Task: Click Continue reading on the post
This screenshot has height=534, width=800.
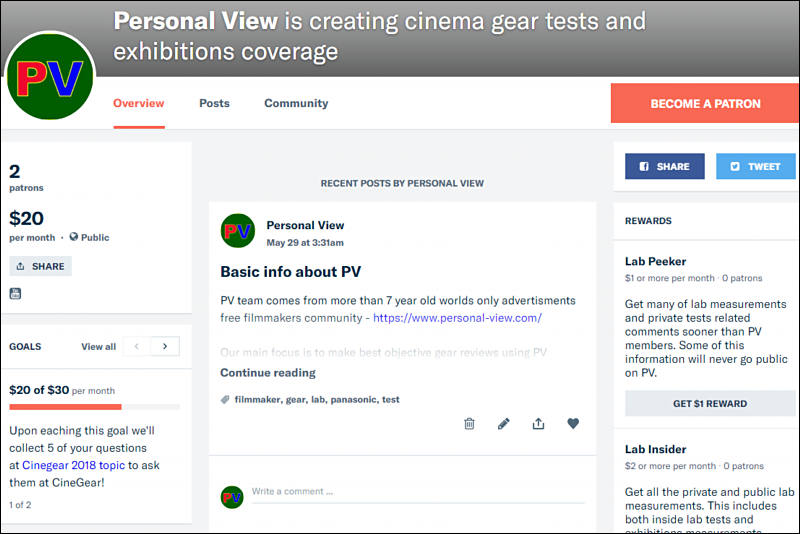Action: pyautogui.click(x=268, y=373)
